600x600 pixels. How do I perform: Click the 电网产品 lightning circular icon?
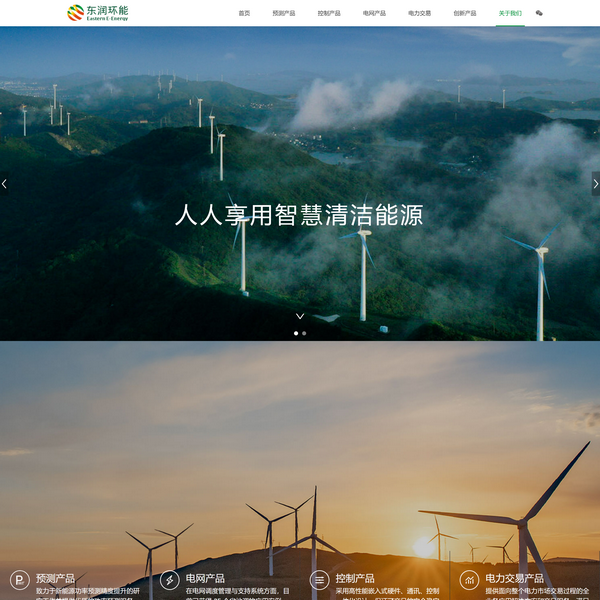point(169,580)
